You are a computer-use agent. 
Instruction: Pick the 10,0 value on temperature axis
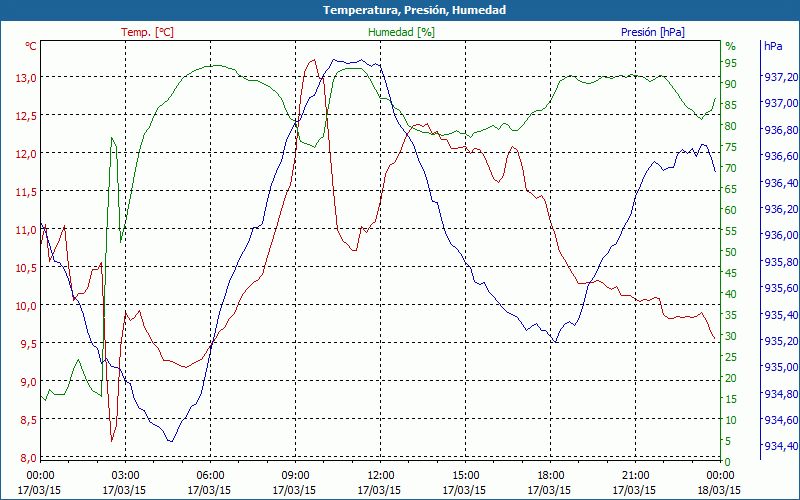pyautogui.click(x=28, y=306)
